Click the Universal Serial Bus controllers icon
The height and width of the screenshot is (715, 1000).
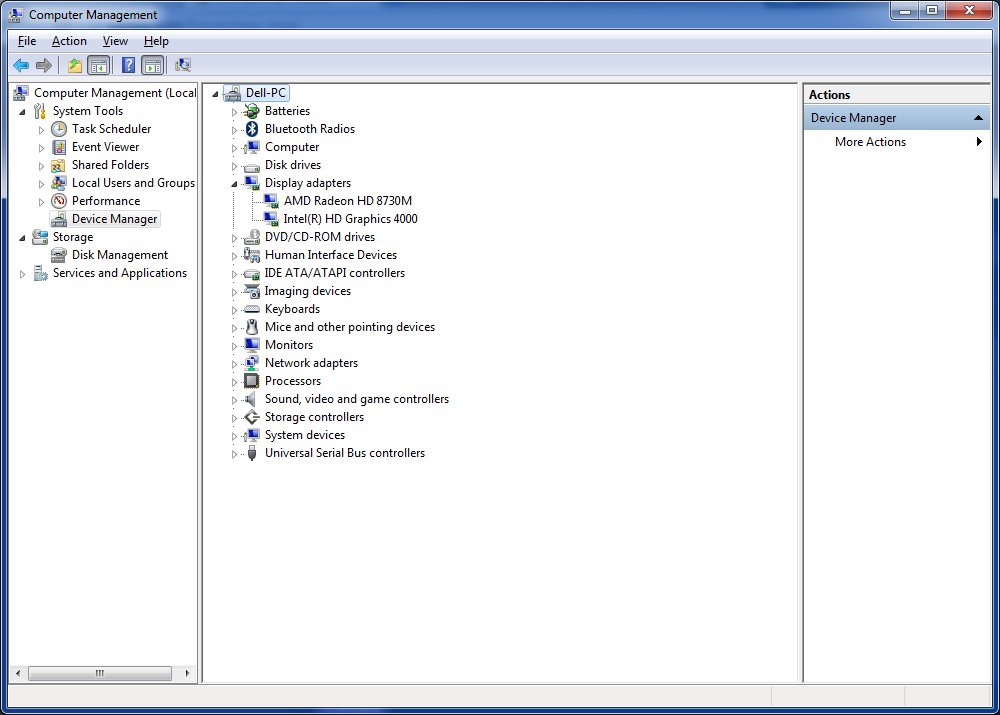[x=252, y=453]
